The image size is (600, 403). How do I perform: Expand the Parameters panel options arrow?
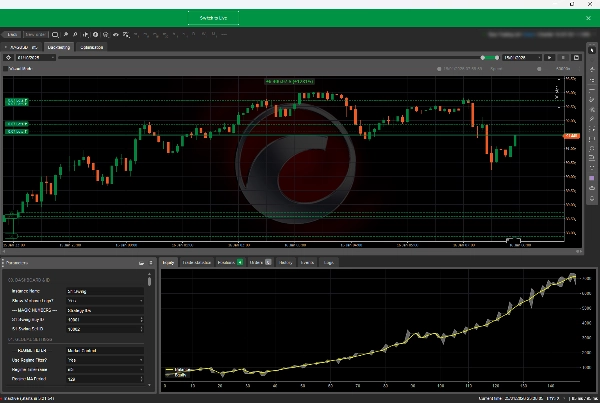coord(148,262)
